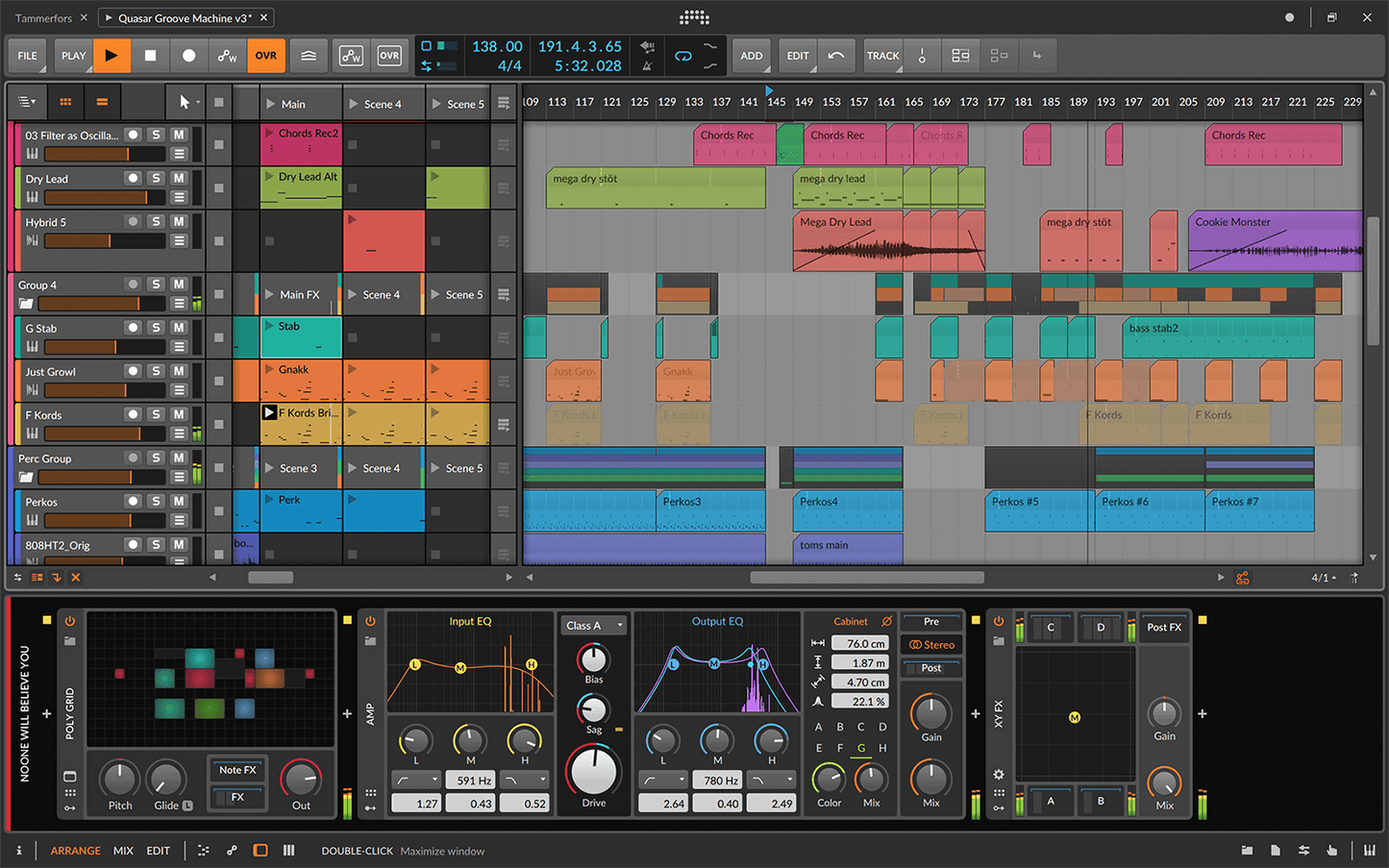The height and width of the screenshot is (868, 1389).
Task: Mute the G Stab track
Action: coord(179,328)
